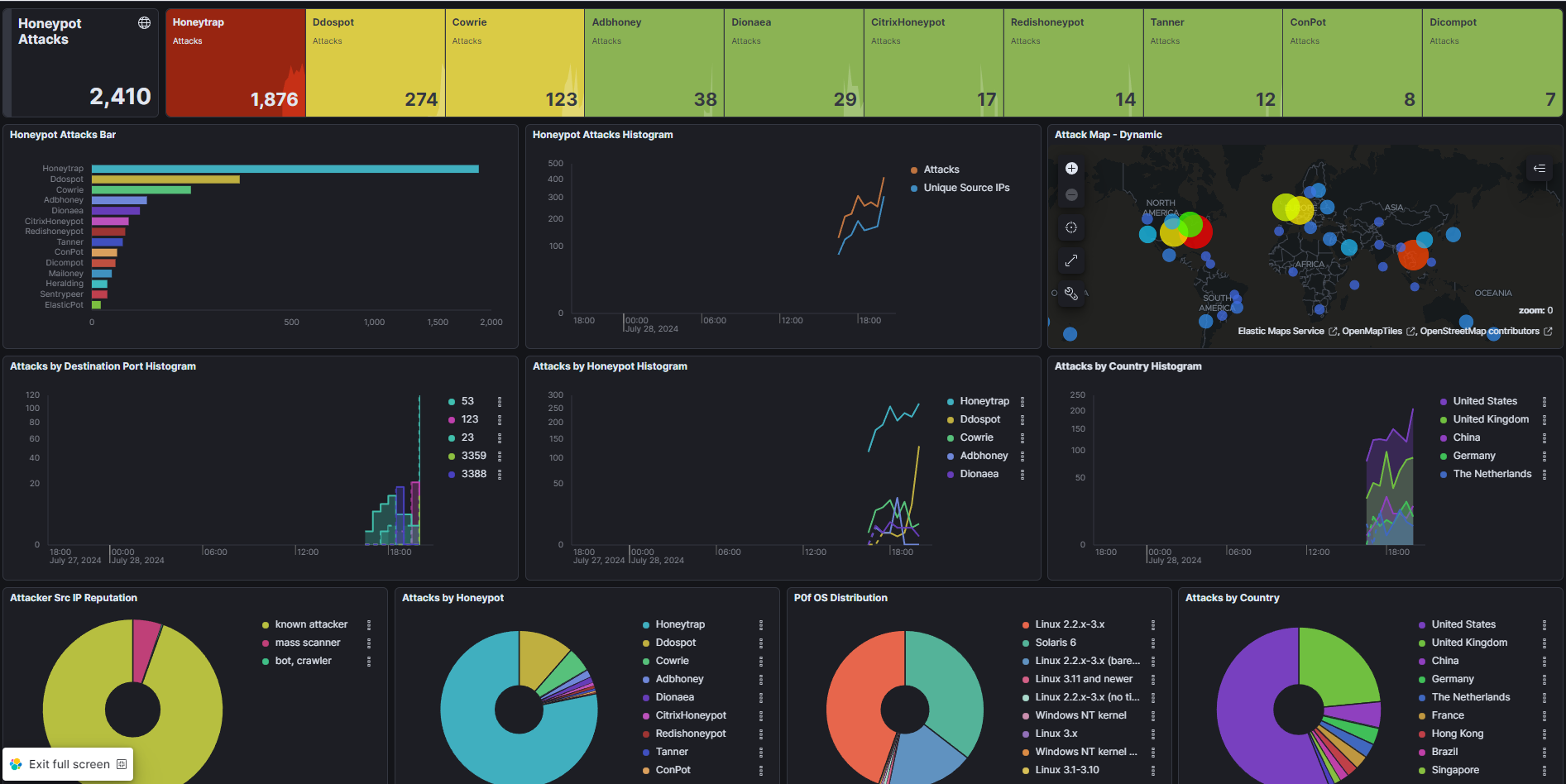Open options for known attacker legend
Image resolution: width=1566 pixels, height=784 pixels.
[x=369, y=624]
